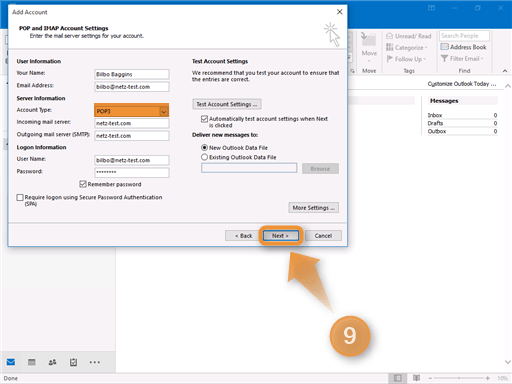Click the Address Book icon in the ribbon

point(444,47)
